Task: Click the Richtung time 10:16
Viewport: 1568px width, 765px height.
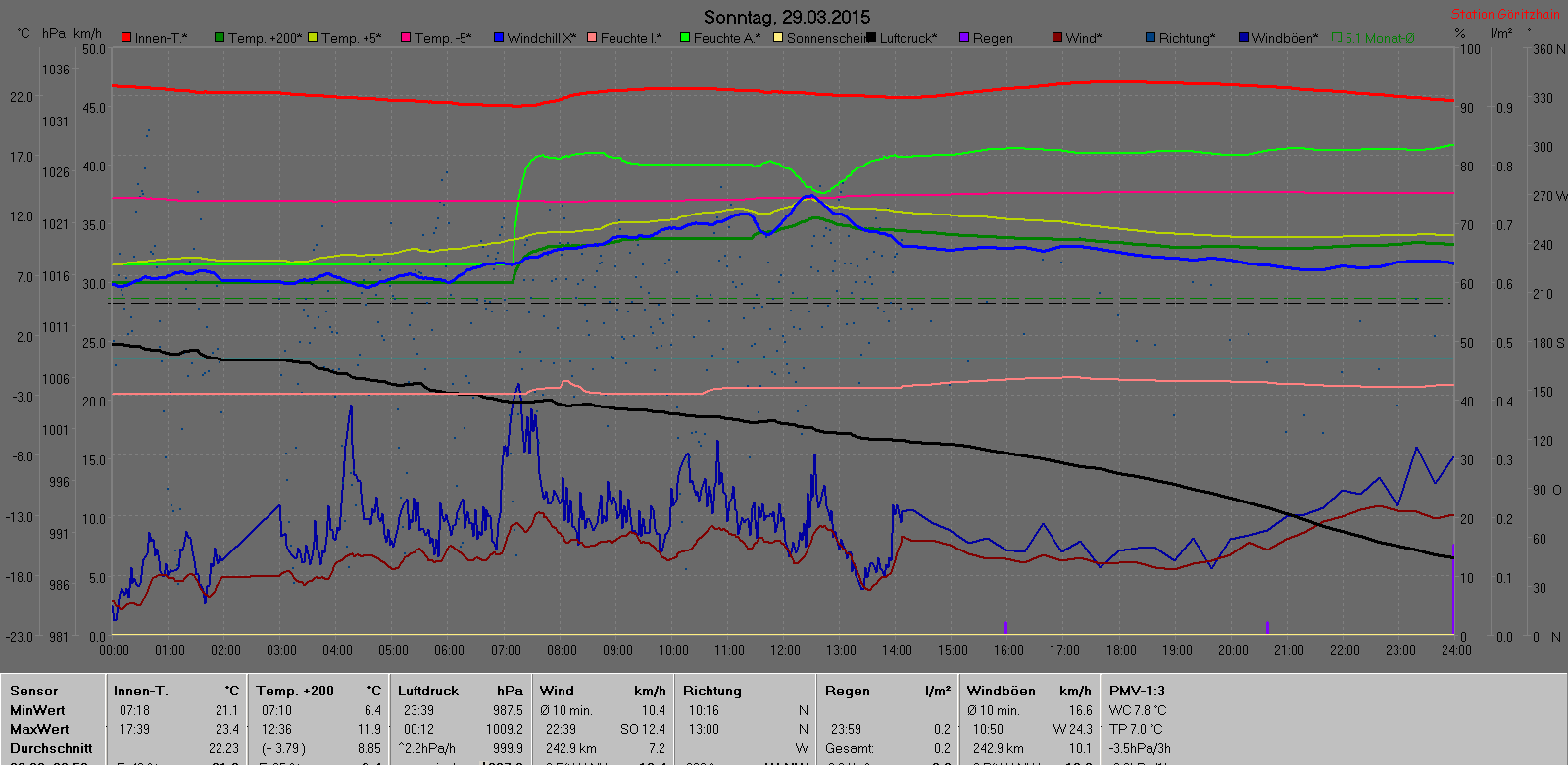Action: (703, 710)
